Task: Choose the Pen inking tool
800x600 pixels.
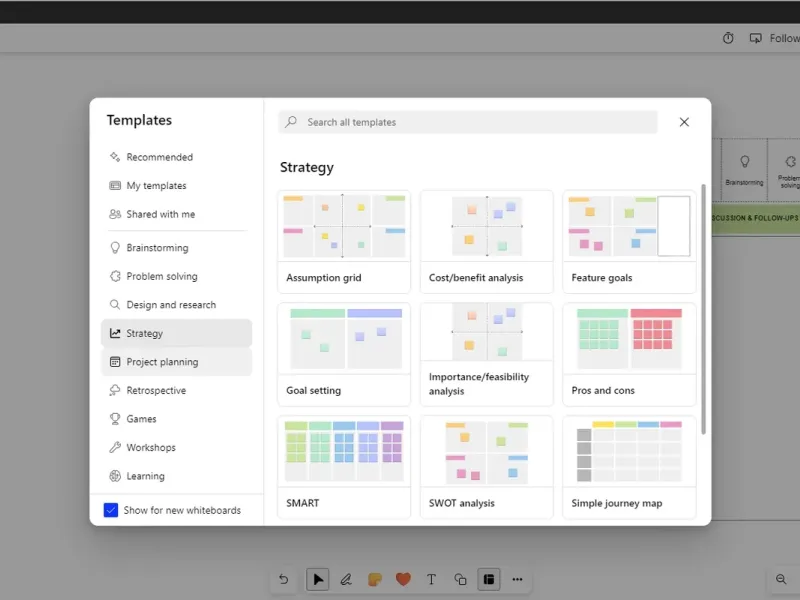Action: (346, 579)
